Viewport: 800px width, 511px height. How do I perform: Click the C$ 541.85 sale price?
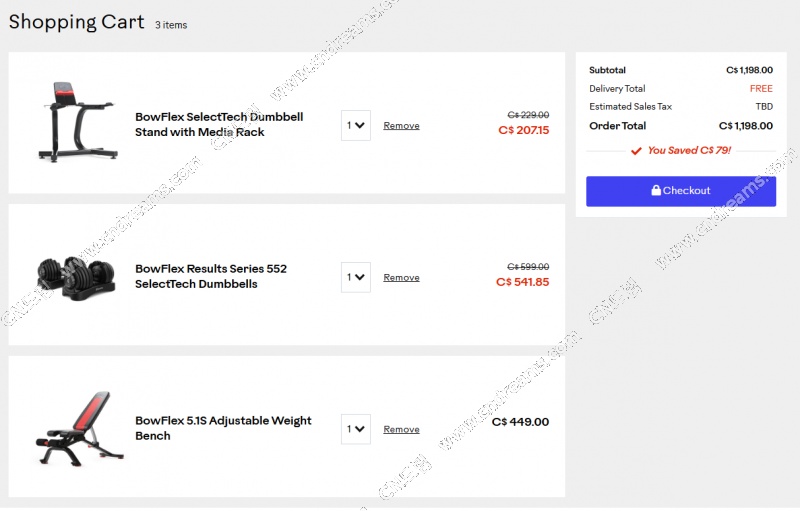(522, 282)
